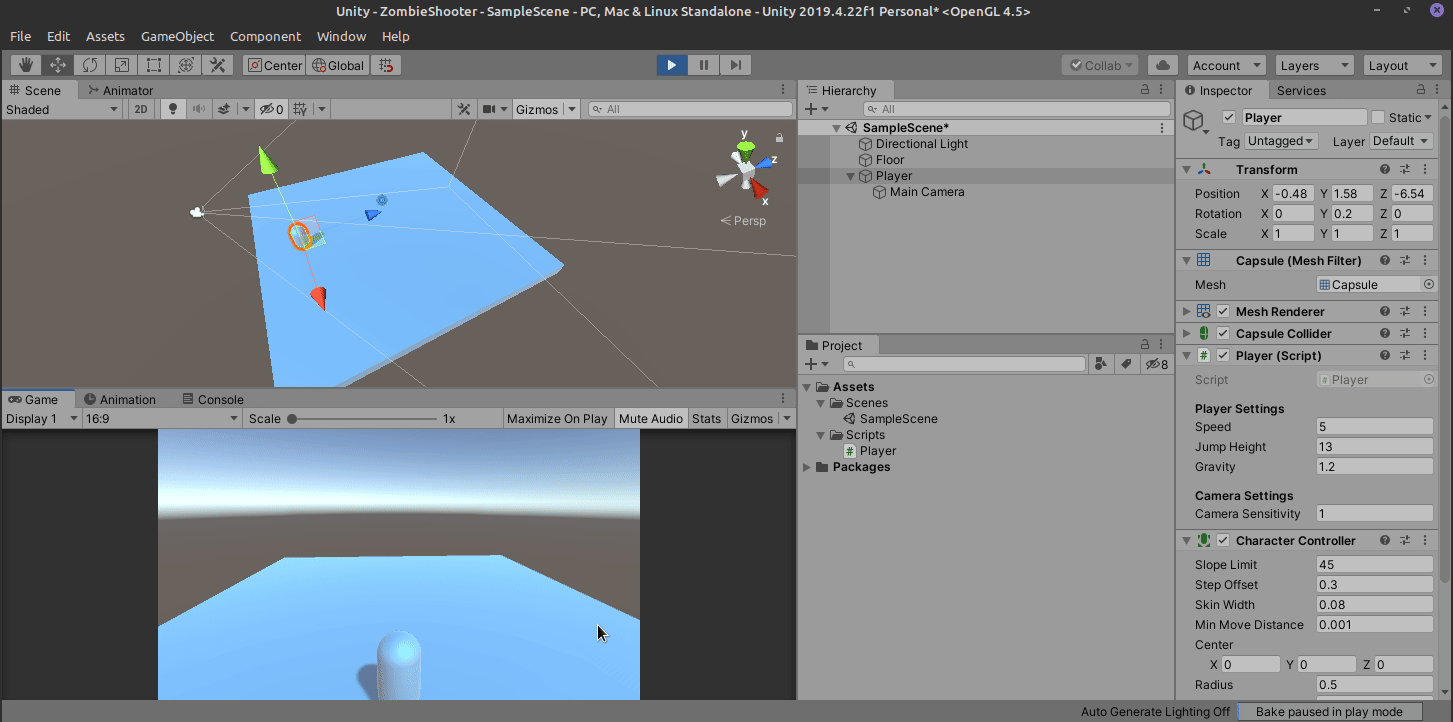Open Hierarchy panel three-dot menu

(1163, 90)
